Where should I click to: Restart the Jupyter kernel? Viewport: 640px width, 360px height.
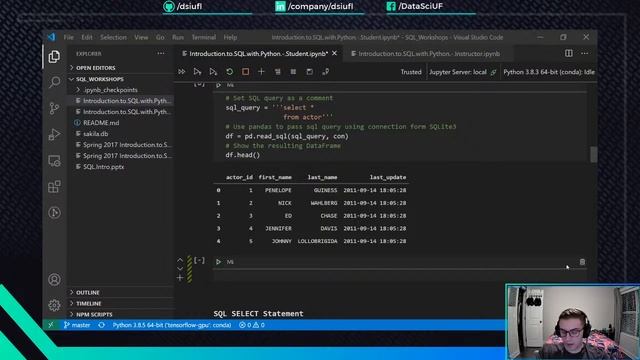coord(229,72)
